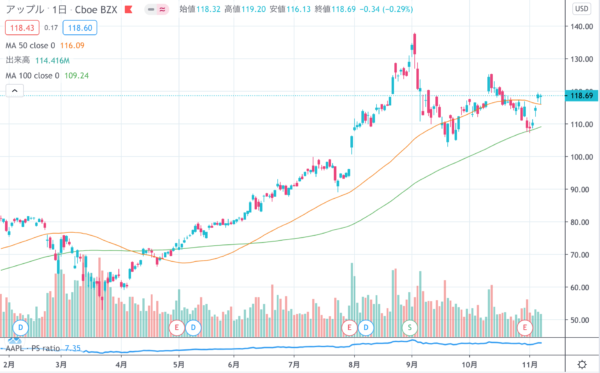This screenshot has width=600, height=373.
Task: Click the USD currency button
Action: tap(582, 9)
